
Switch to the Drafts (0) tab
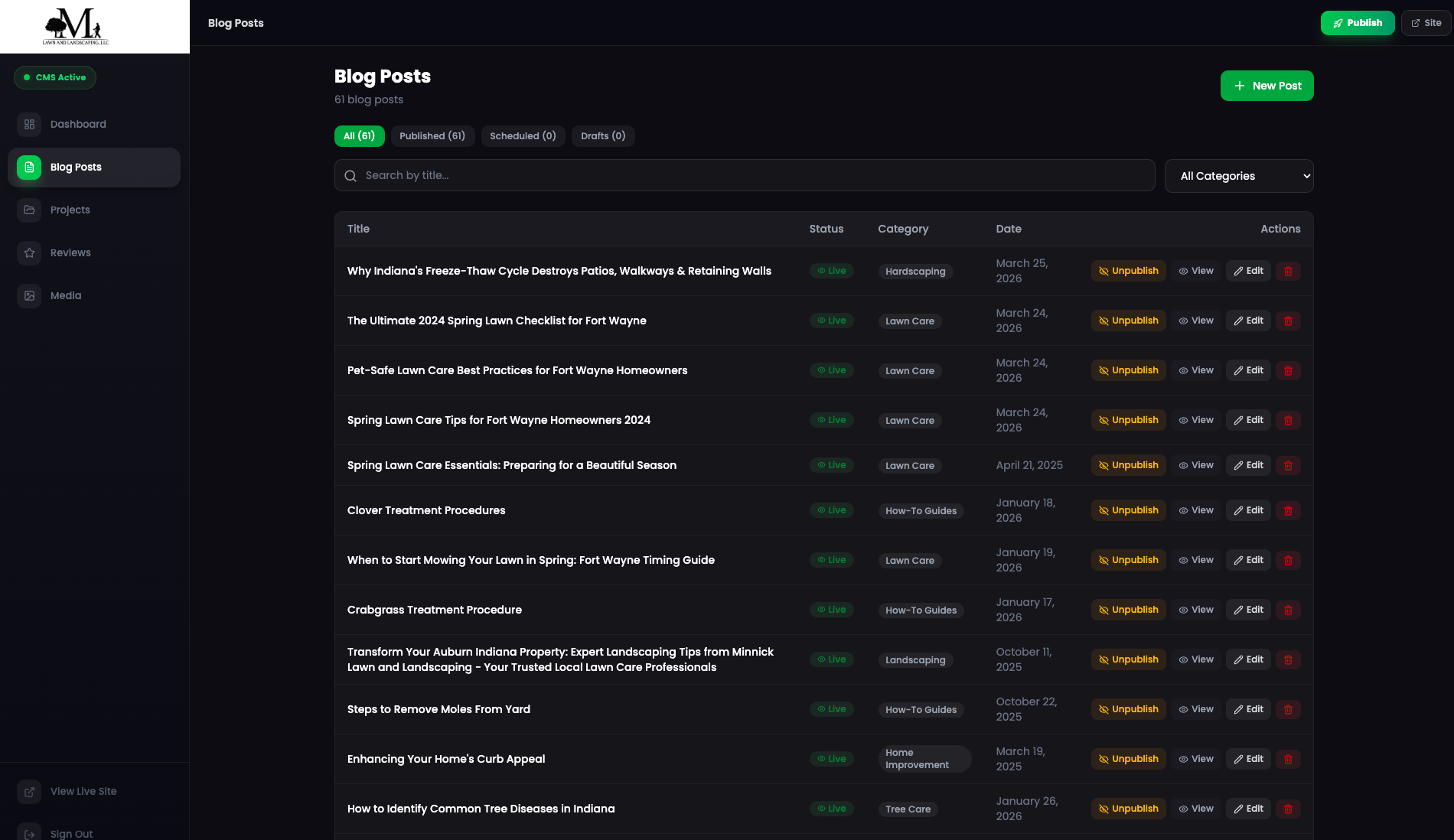pyautogui.click(x=603, y=135)
